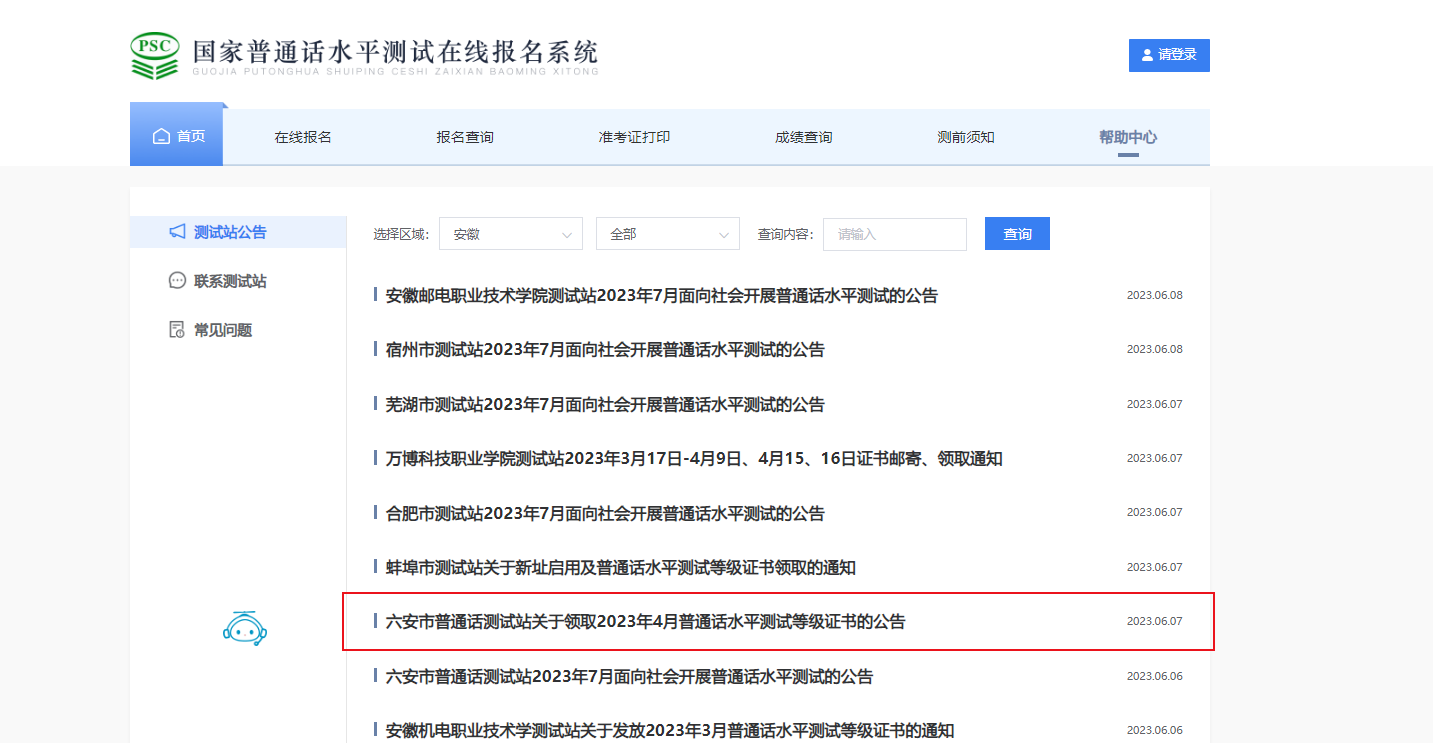Open the 六安市 2023年4月证书领取 announcement
Viewport: 1433px width, 743px height.
(x=645, y=622)
